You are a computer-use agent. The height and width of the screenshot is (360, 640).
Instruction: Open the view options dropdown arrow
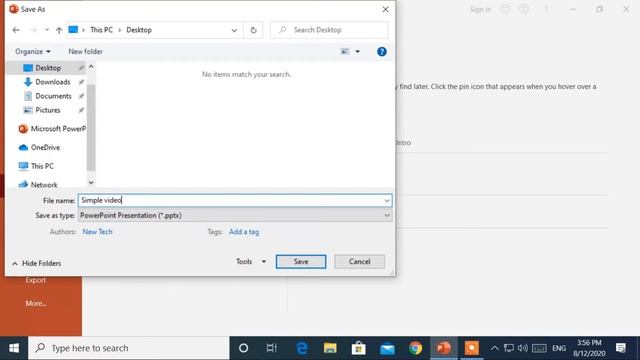coord(358,51)
